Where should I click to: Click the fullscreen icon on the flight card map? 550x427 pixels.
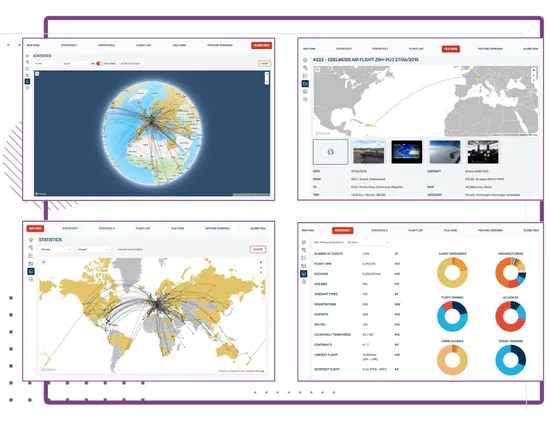point(318,69)
